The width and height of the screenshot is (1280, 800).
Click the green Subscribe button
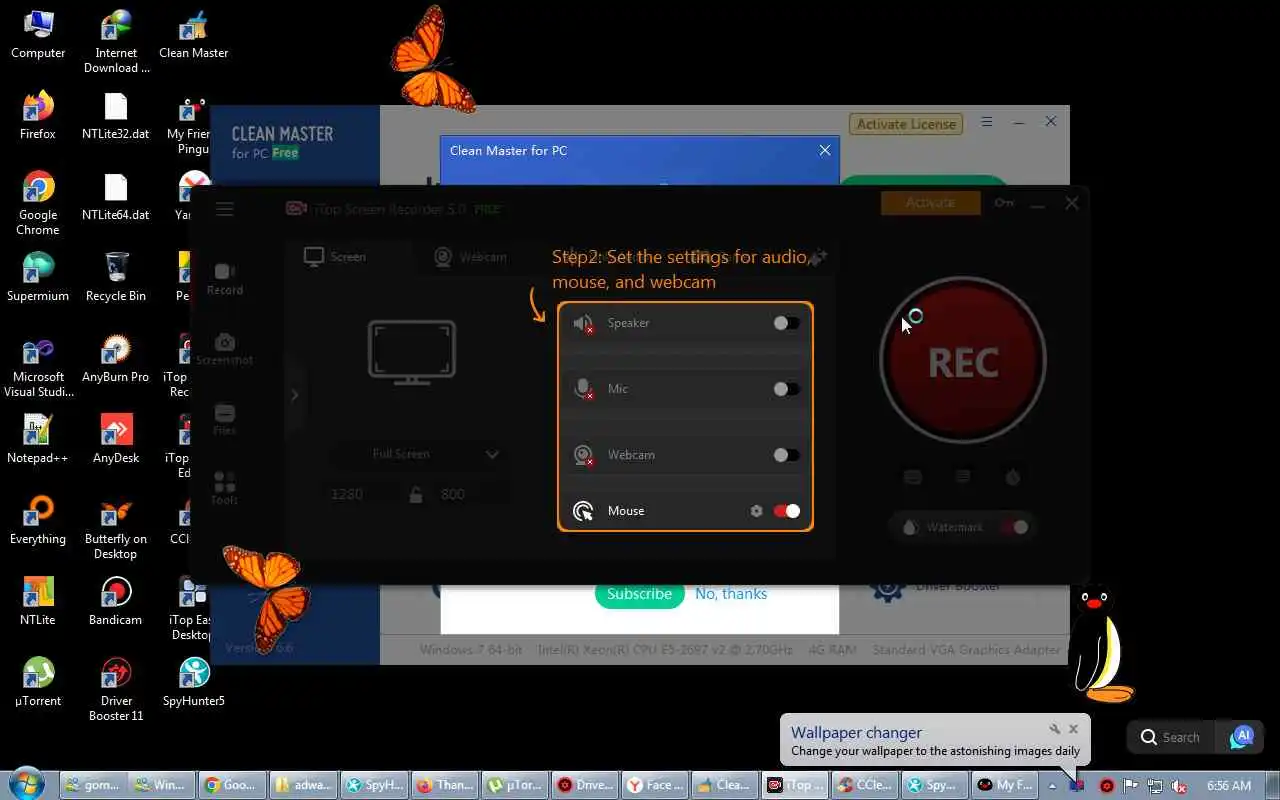[639, 594]
